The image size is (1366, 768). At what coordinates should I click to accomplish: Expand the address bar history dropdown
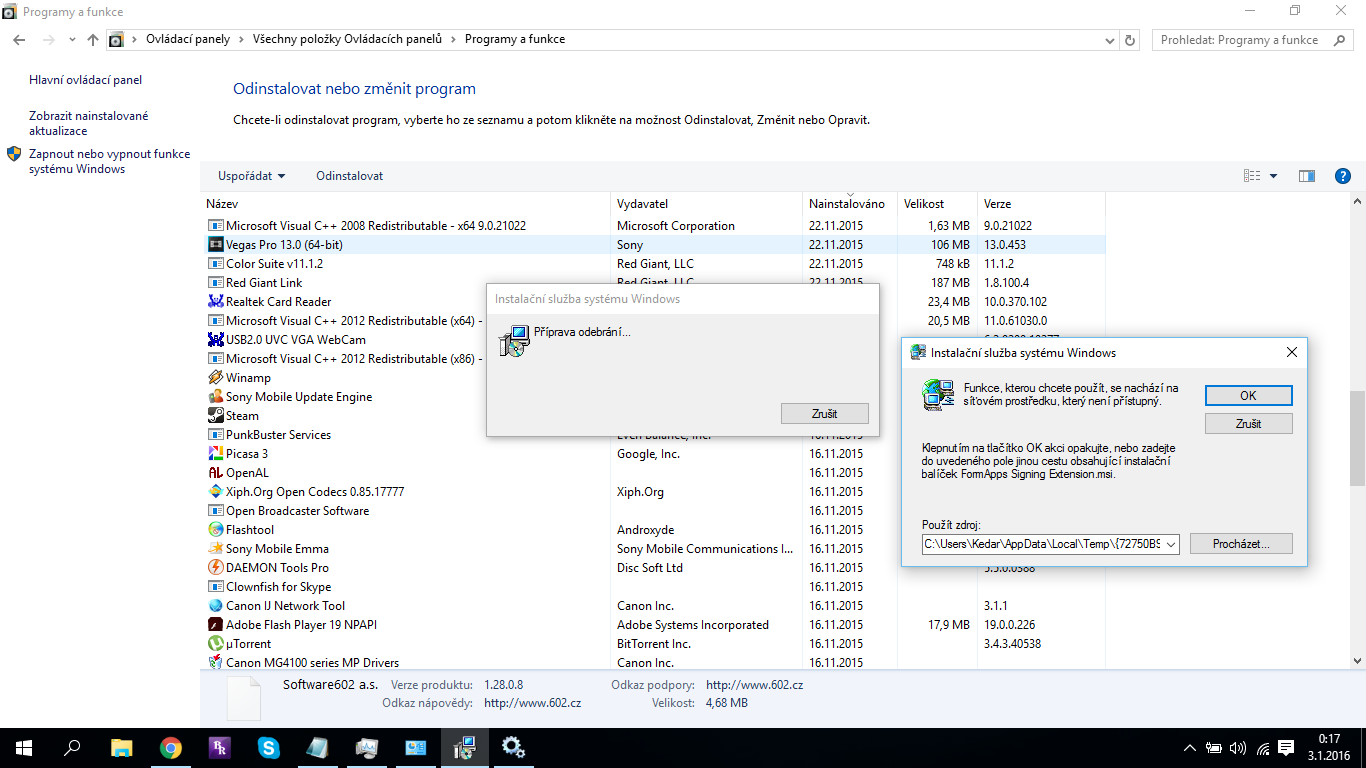(x=1110, y=40)
